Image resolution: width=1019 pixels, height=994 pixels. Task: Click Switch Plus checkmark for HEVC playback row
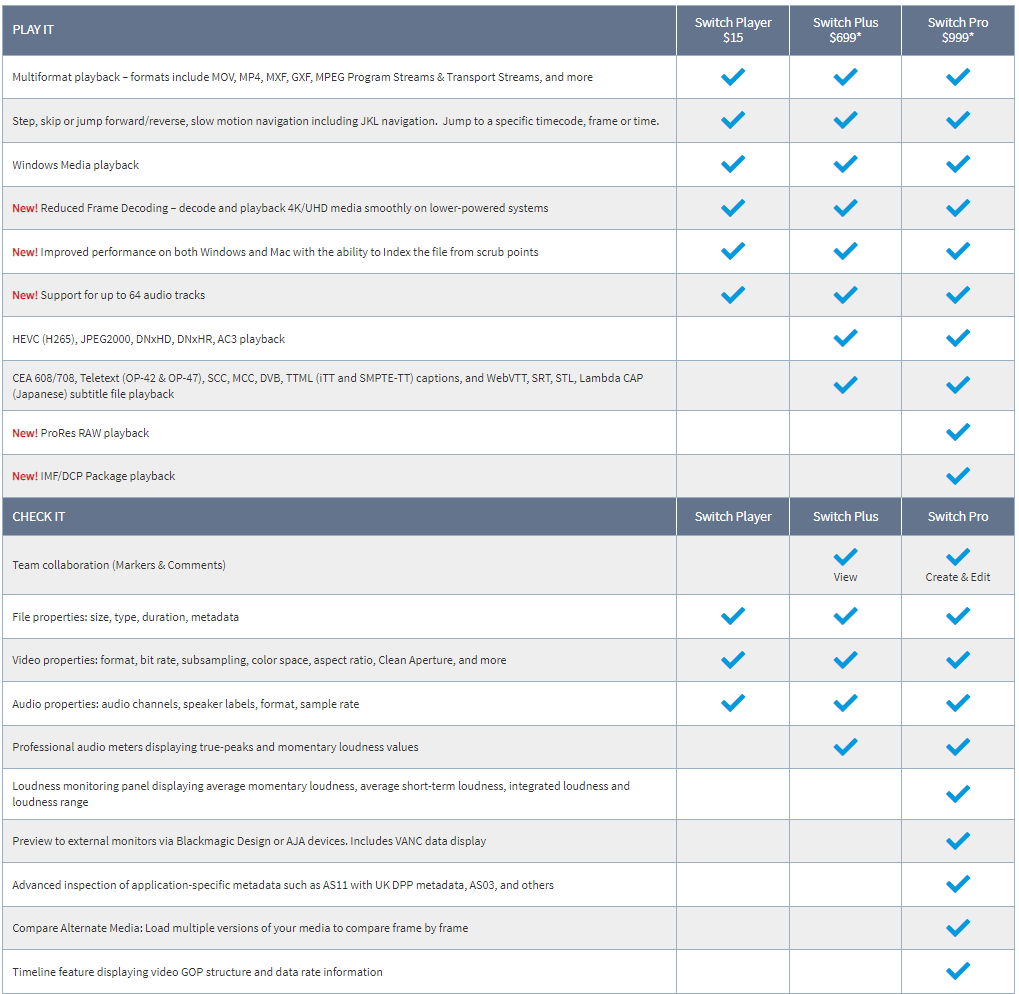coord(845,338)
